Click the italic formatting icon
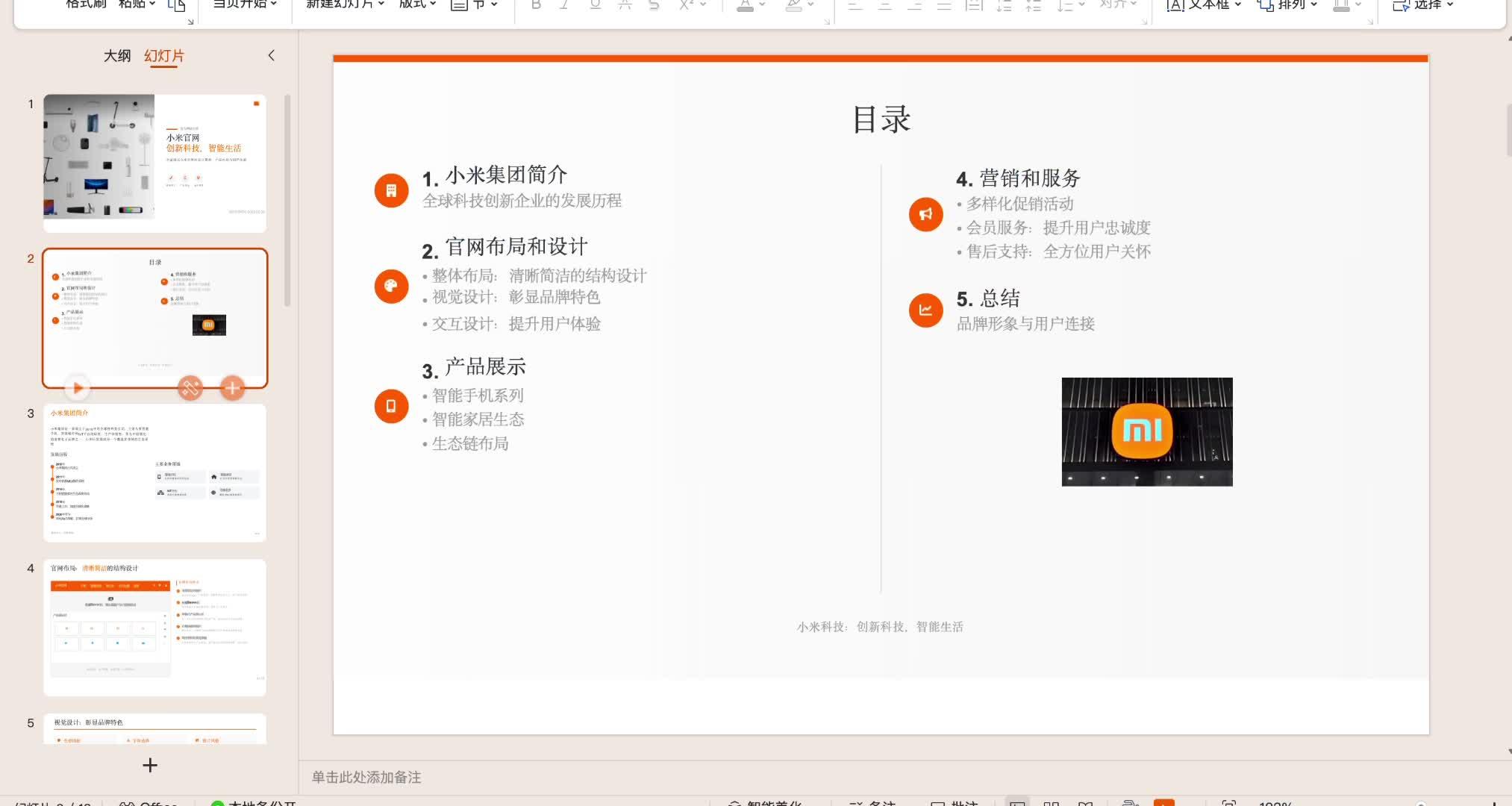The image size is (1512, 806). tap(564, 6)
